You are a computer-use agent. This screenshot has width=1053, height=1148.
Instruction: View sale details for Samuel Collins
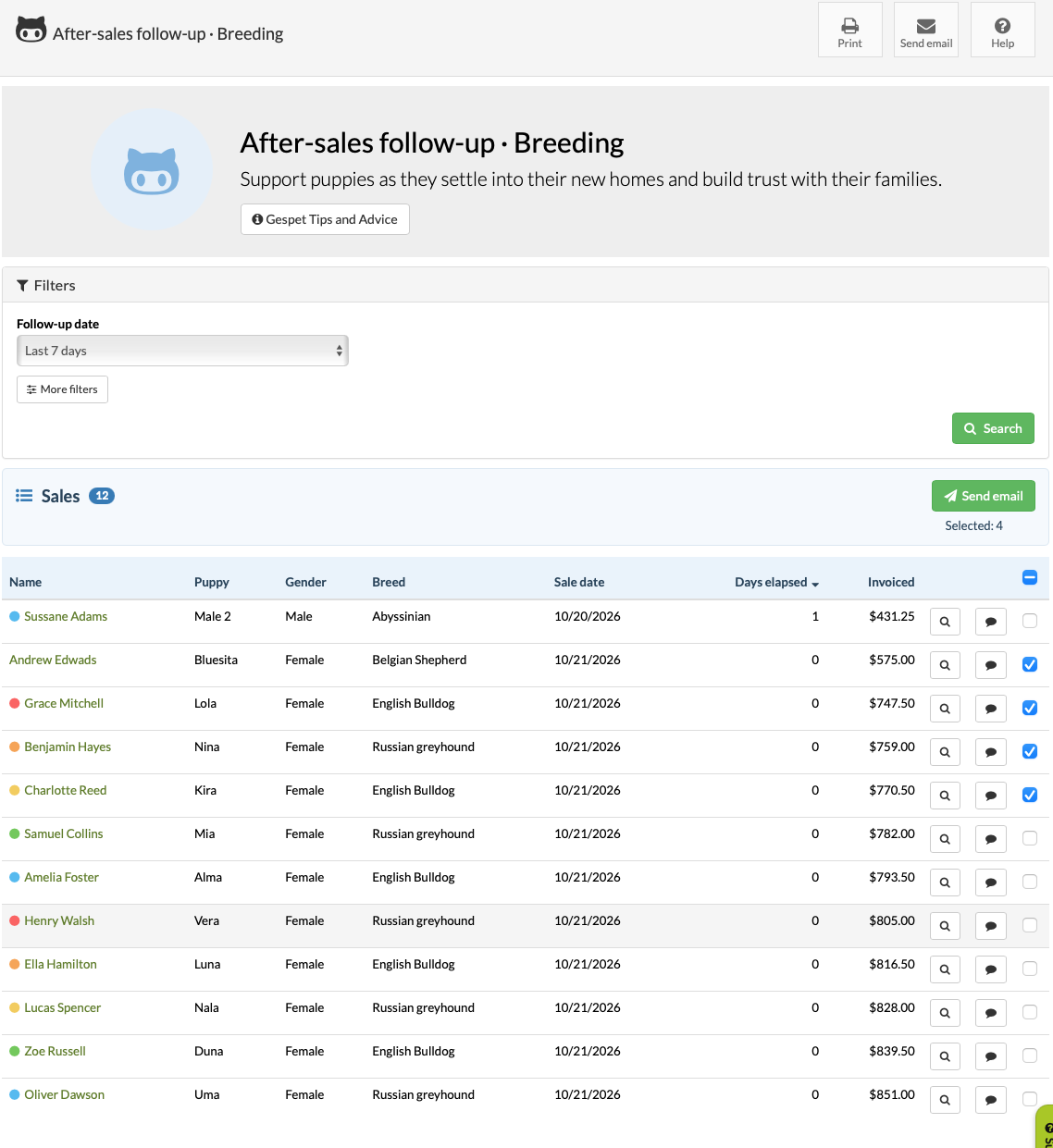point(945,839)
